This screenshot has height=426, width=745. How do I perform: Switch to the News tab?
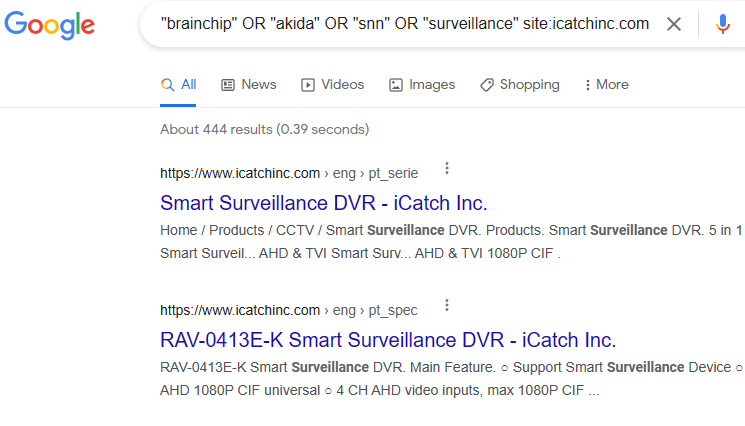(248, 85)
